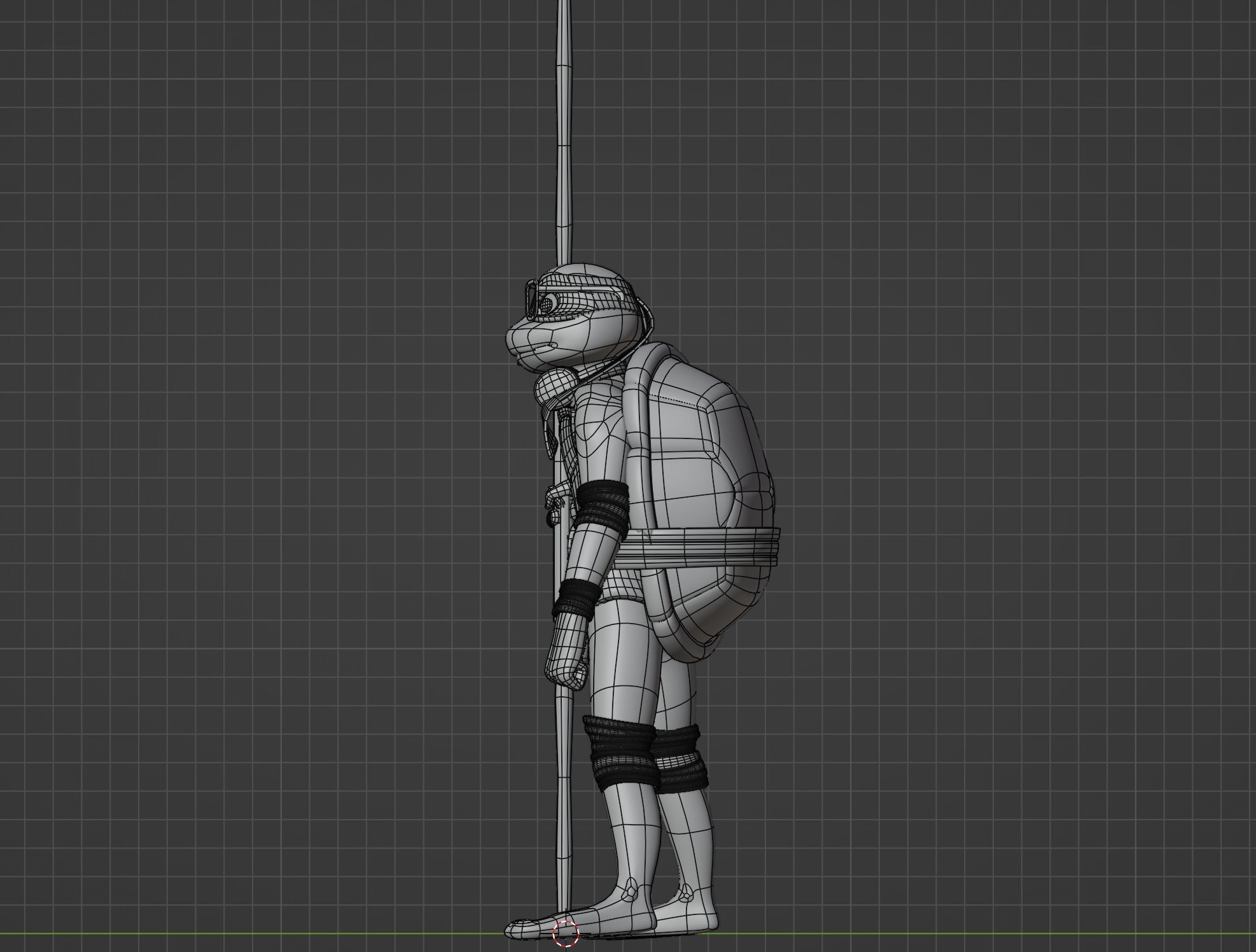This screenshot has height=952, width=1256.
Task: Click the 3D cursor at the feet
Action: (x=565, y=934)
